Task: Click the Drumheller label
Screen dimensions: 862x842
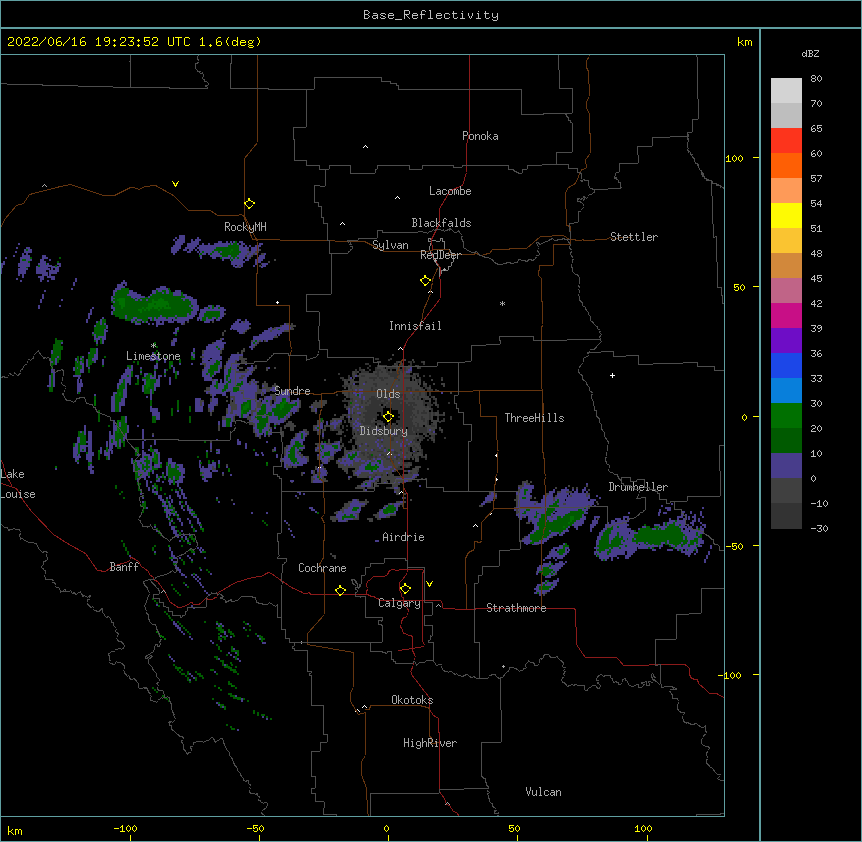Action: pos(638,487)
